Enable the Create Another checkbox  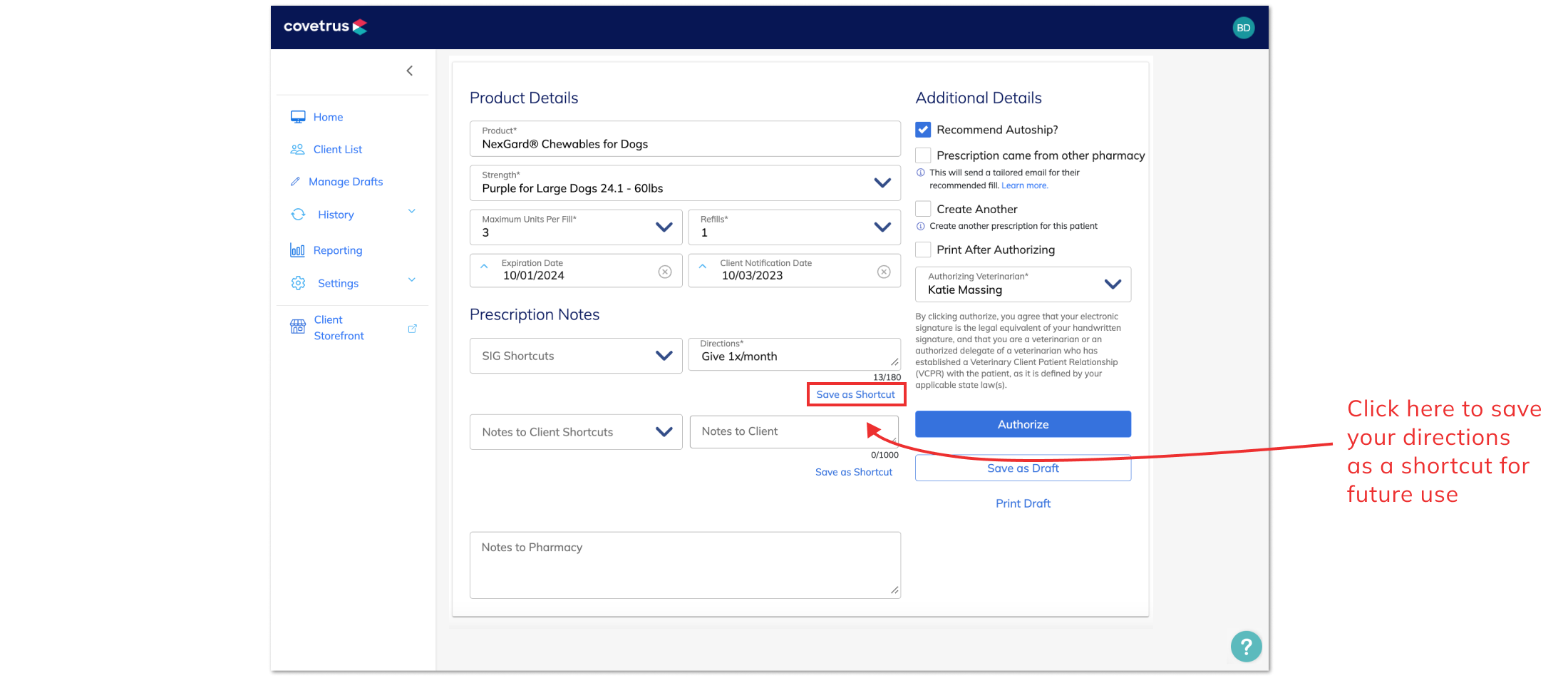pyautogui.click(x=923, y=209)
